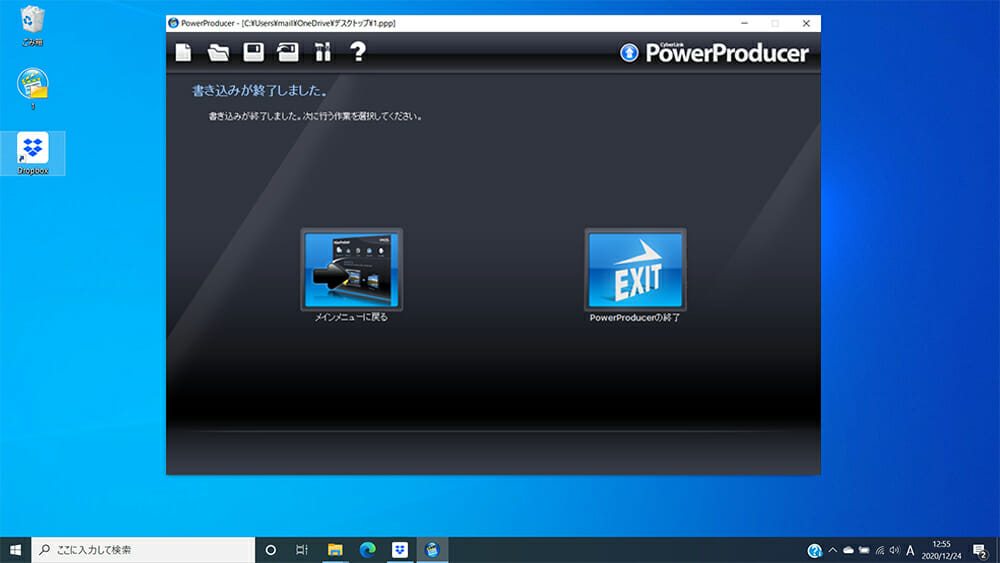Image resolution: width=1000 pixels, height=563 pixels.
Task: Toggle the IME input mode A indicator
Action: click(x=910, y=550)
